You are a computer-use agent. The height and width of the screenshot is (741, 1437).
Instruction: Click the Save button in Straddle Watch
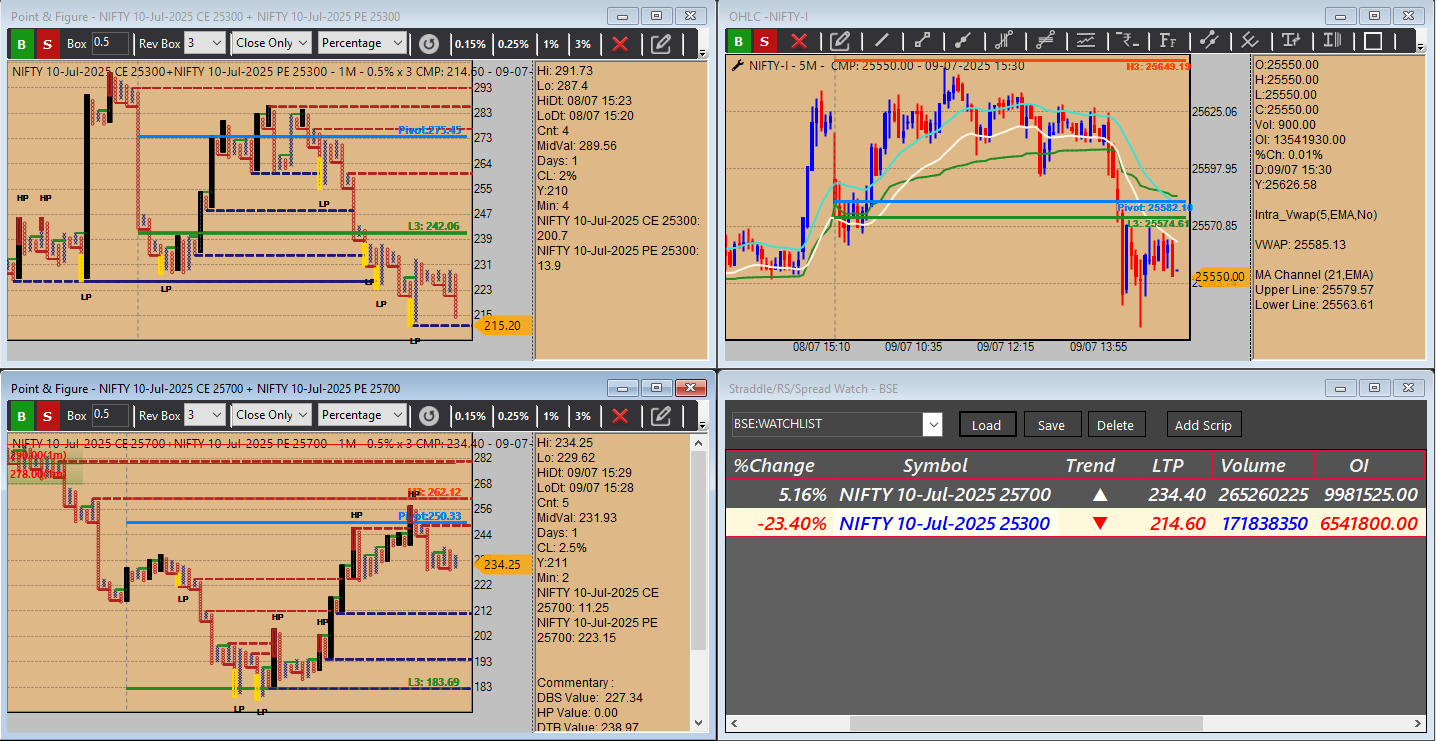pos(1051,425)
